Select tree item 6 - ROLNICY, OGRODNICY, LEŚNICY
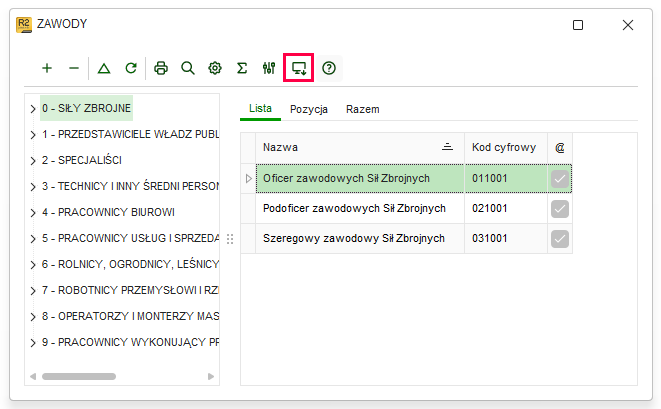Viewport: 661px width, 409px height. pos(130,264)
